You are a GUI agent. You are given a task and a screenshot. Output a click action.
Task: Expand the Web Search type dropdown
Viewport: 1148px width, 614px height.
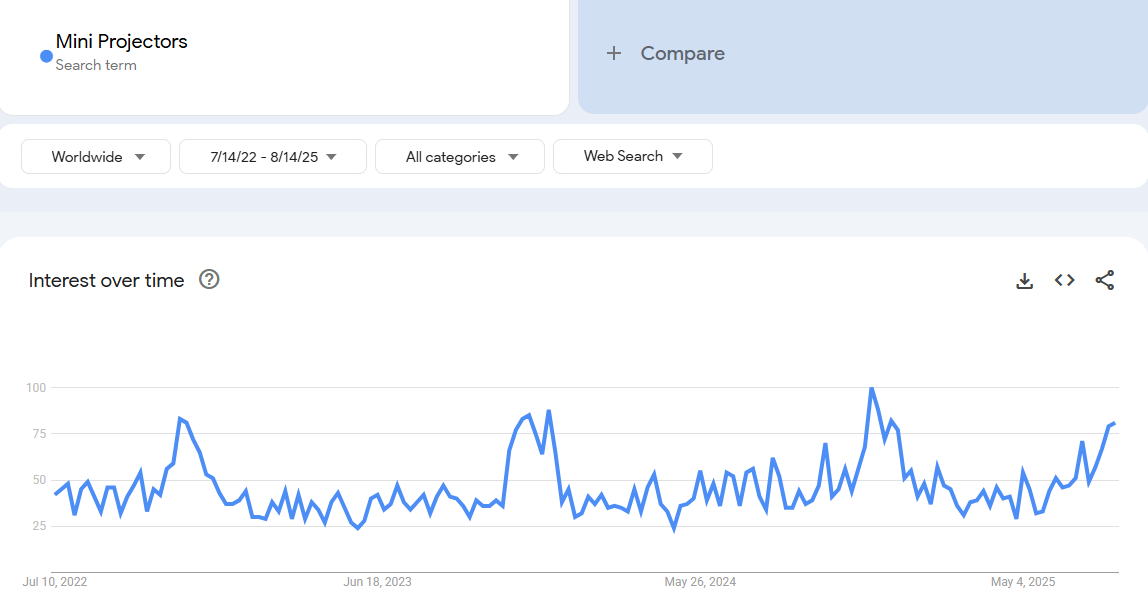pyautogui.click(x=632, y=156)
